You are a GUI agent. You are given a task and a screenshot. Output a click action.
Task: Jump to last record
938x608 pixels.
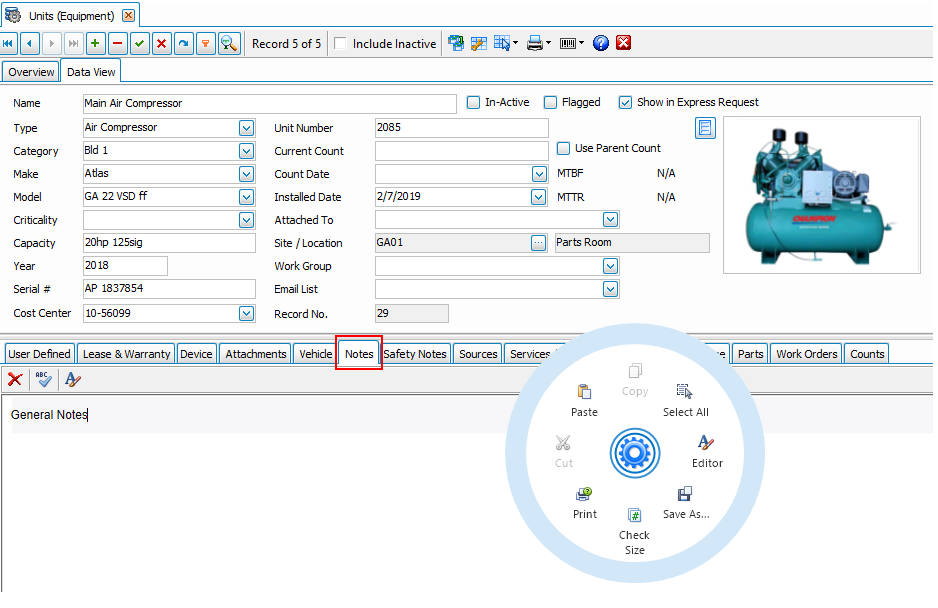coord(73,44)
